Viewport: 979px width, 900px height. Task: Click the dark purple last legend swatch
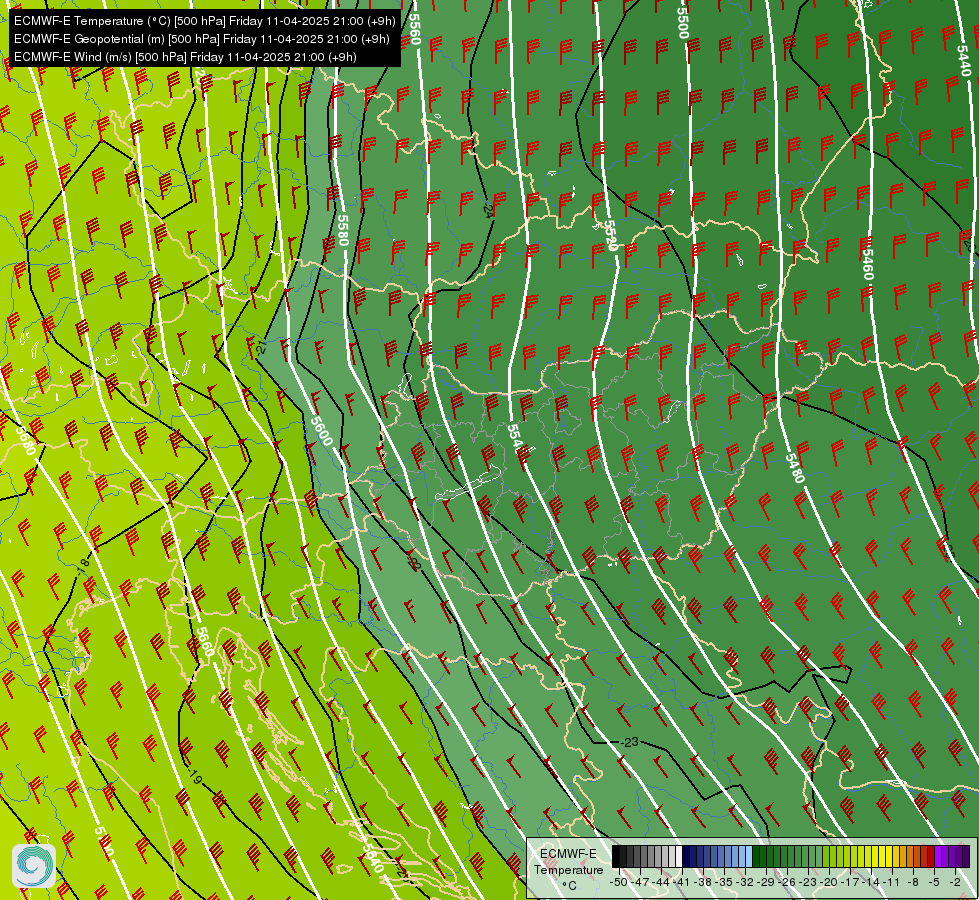pos(967,856)
